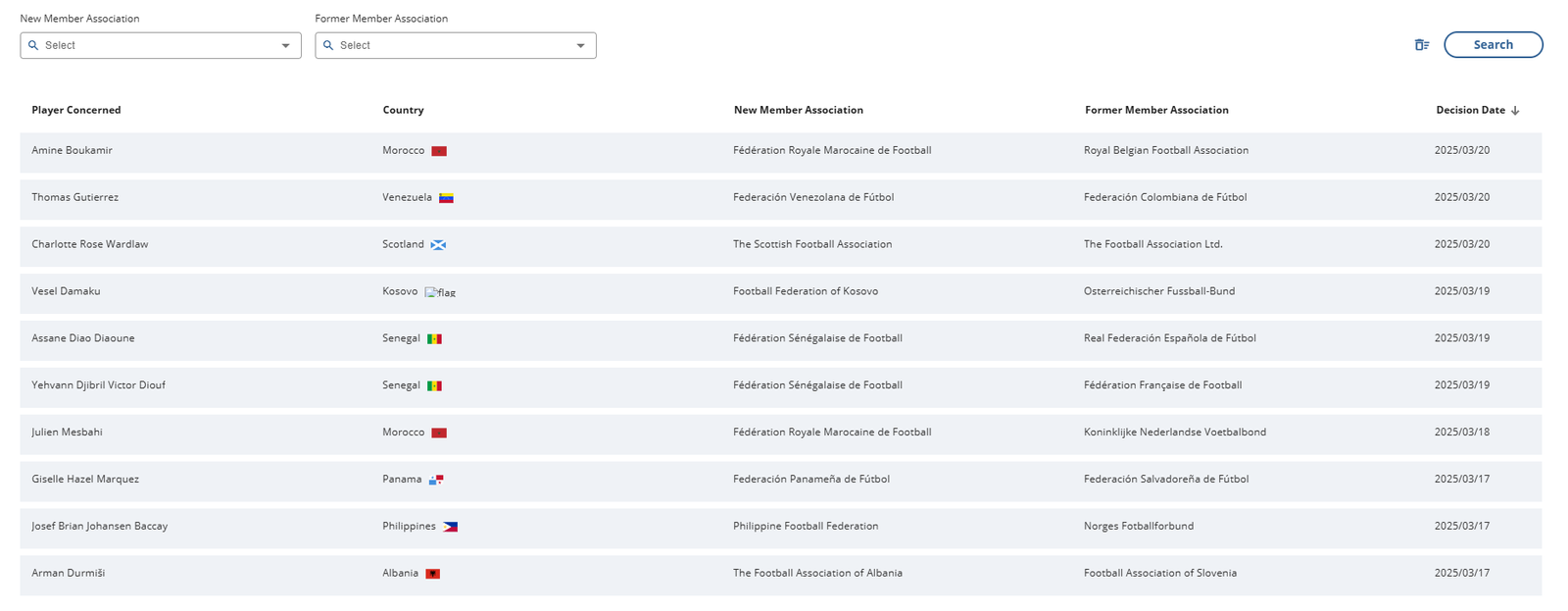Click the Philippines flag icon
Image resolution: width=1568 pixels, height=611 pixels.
point(450,527)
